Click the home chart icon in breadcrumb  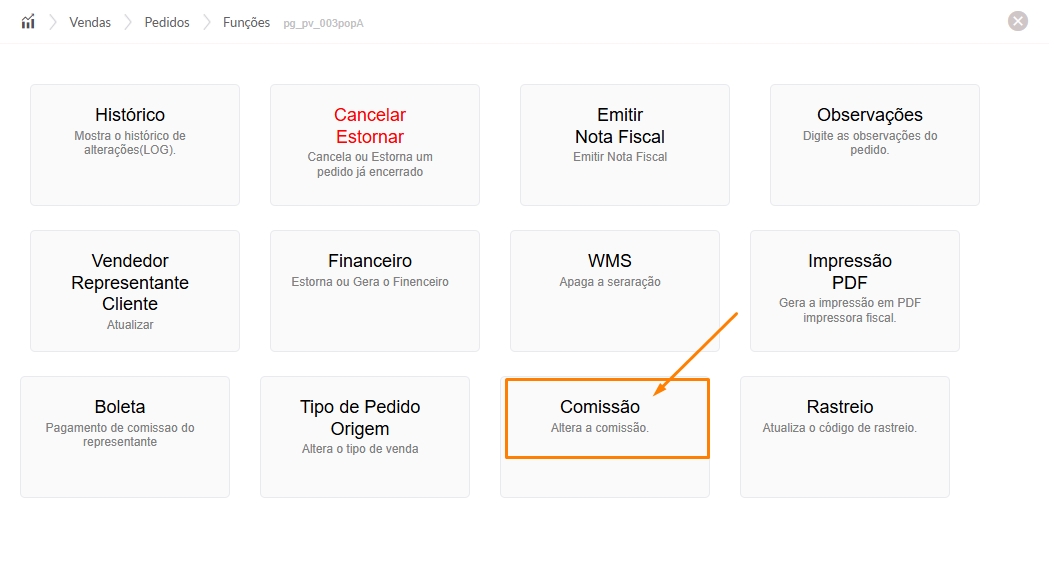pos(28,22)
